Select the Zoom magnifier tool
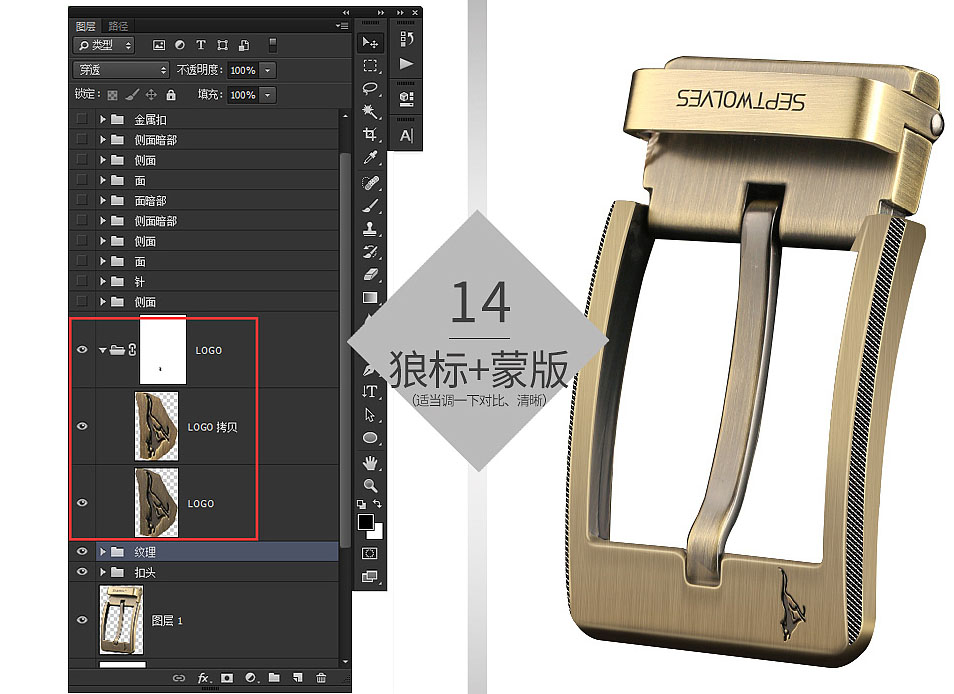This screenshot has width=954, height=694. 370,485
